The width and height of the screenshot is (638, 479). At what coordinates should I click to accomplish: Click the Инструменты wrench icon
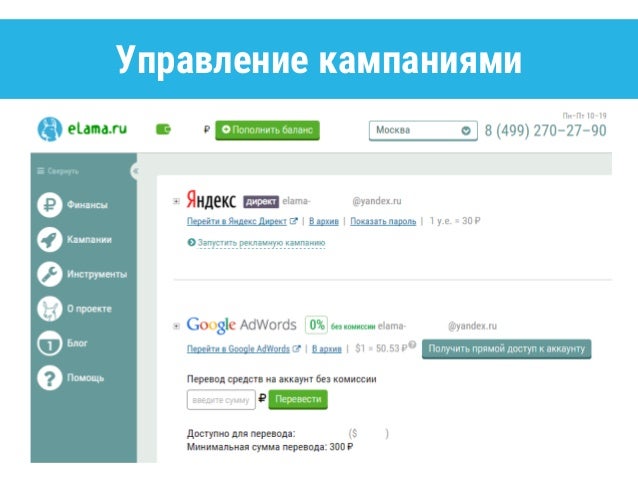point(50,274)
